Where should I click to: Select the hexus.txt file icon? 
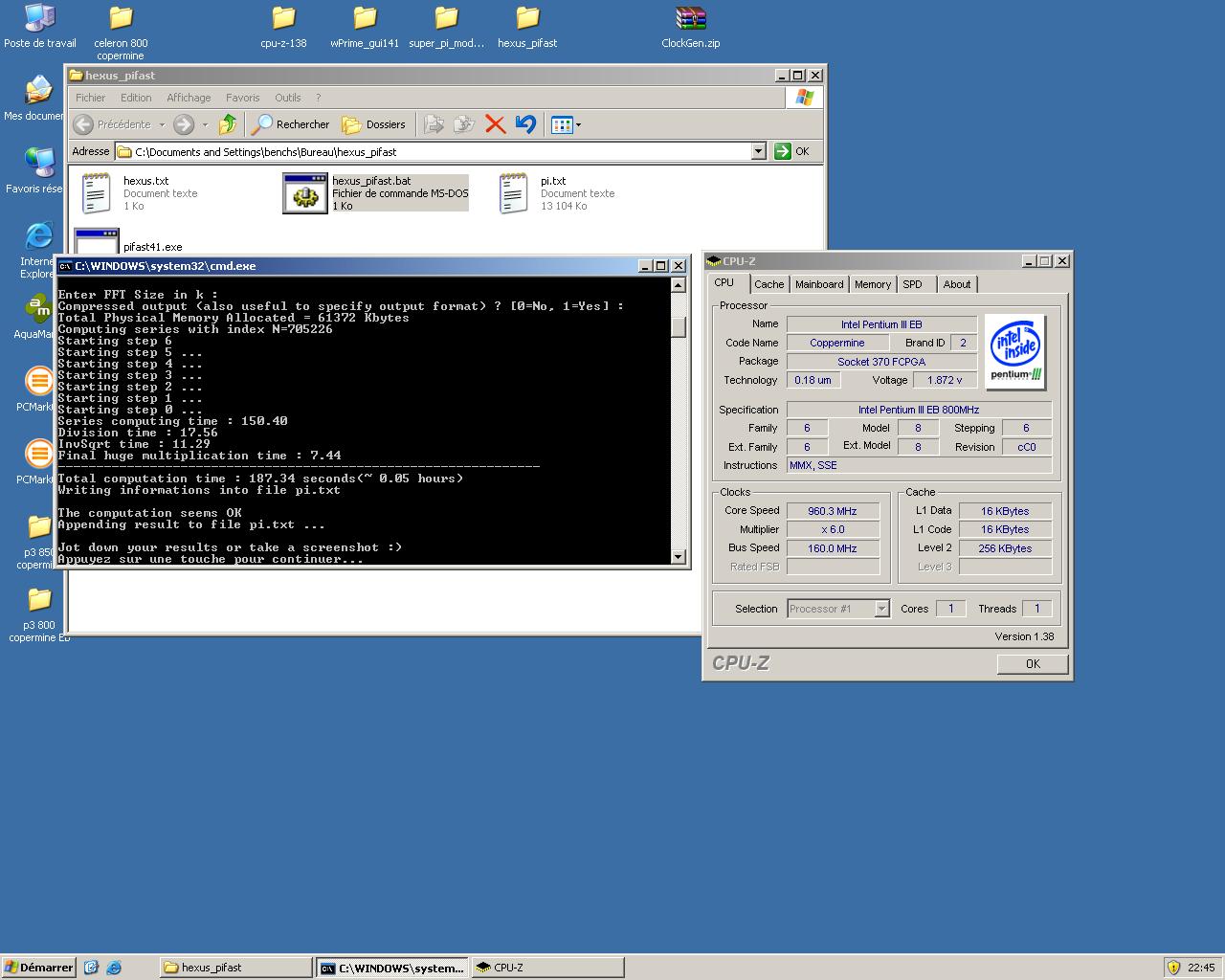click(96, 192)
